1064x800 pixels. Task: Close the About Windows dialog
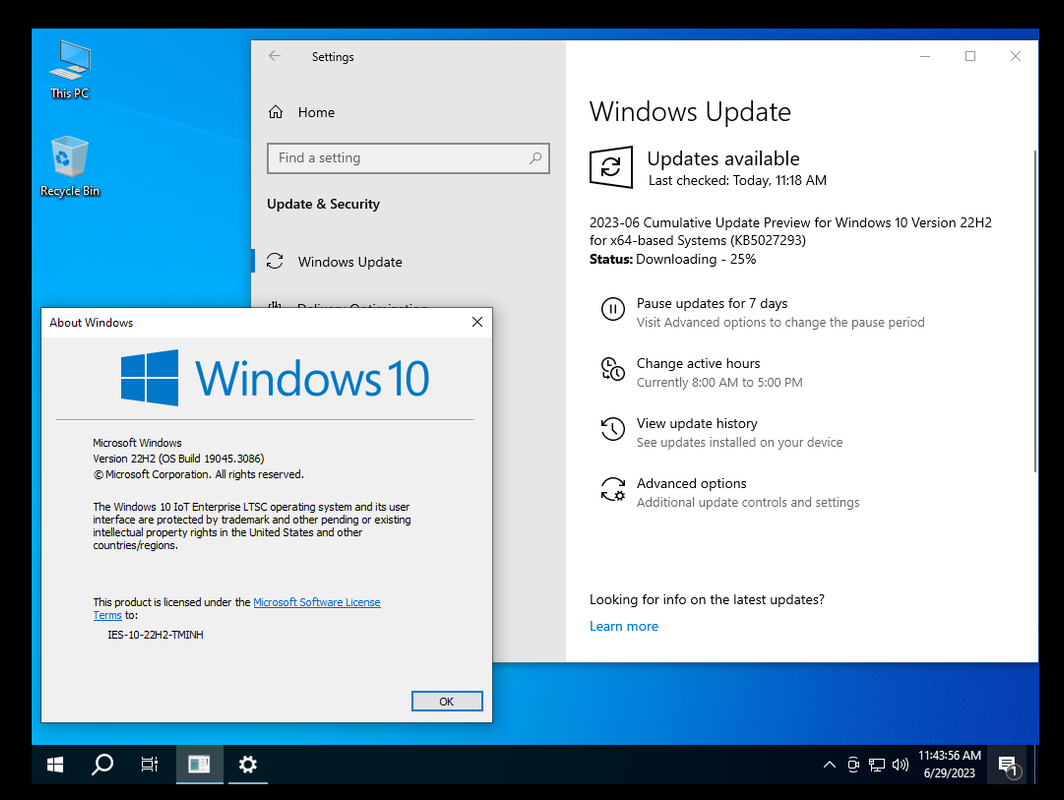tap(477, 322)
